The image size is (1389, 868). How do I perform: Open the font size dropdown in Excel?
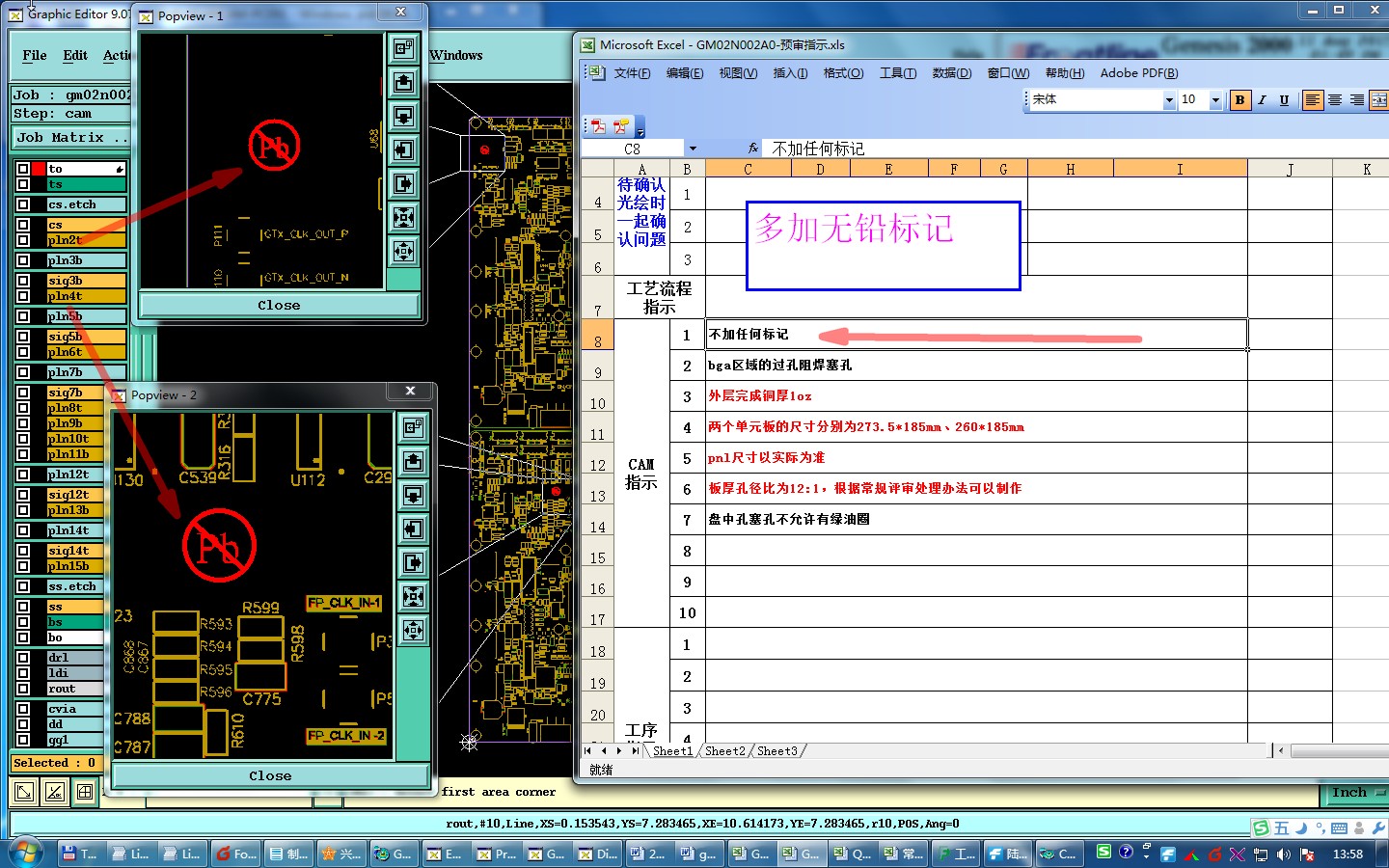point(1215,99)
